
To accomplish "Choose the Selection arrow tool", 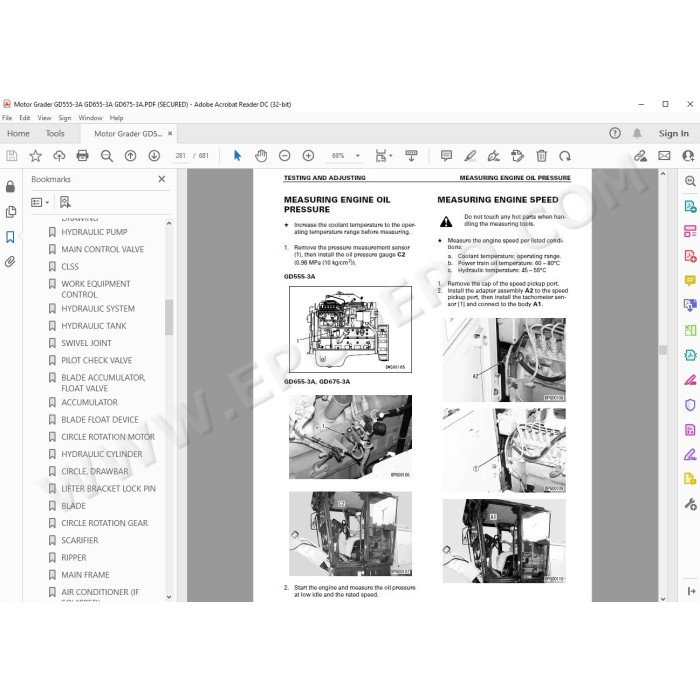I will coord(237,156).
